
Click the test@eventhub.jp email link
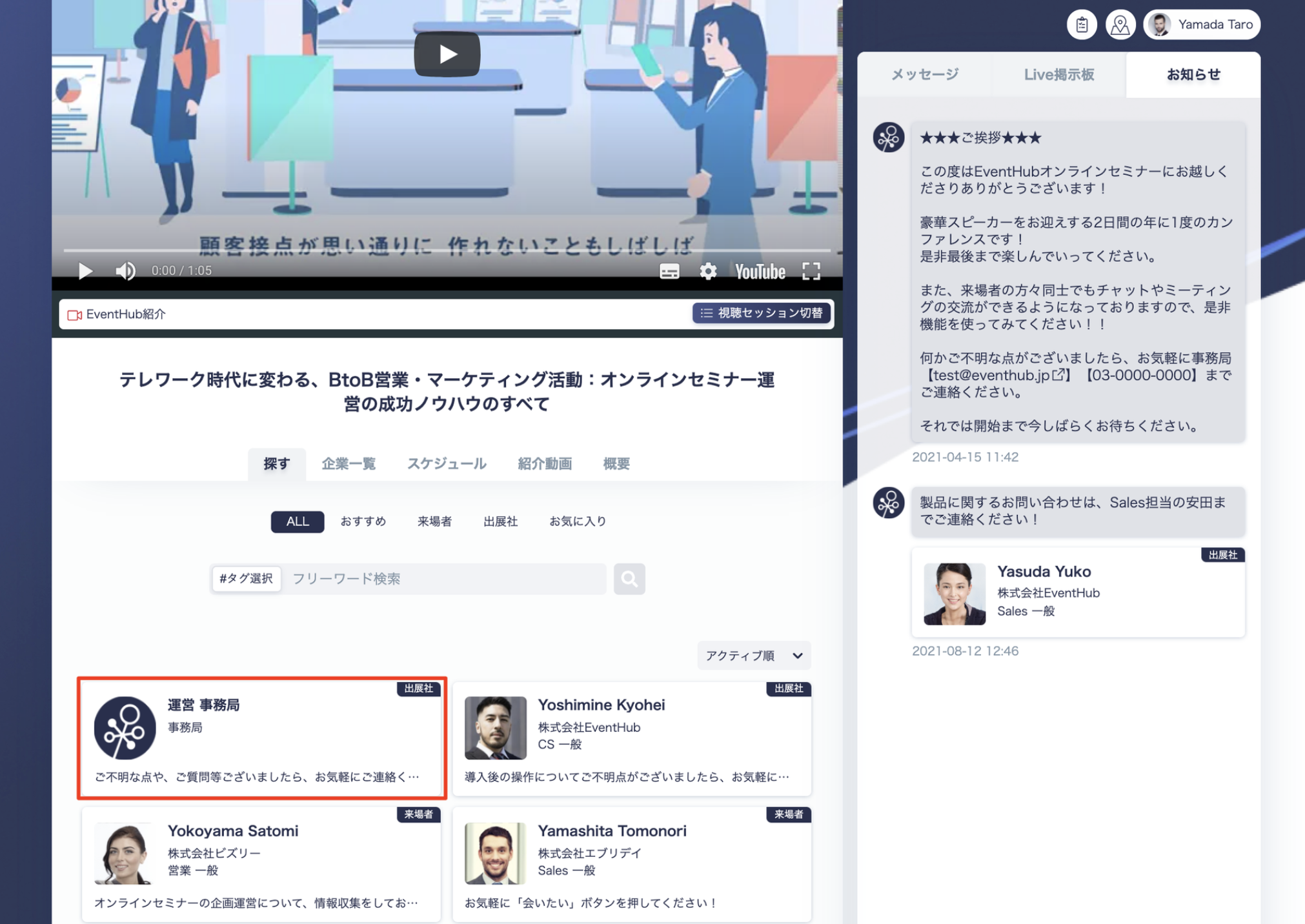tap(992, 376)
